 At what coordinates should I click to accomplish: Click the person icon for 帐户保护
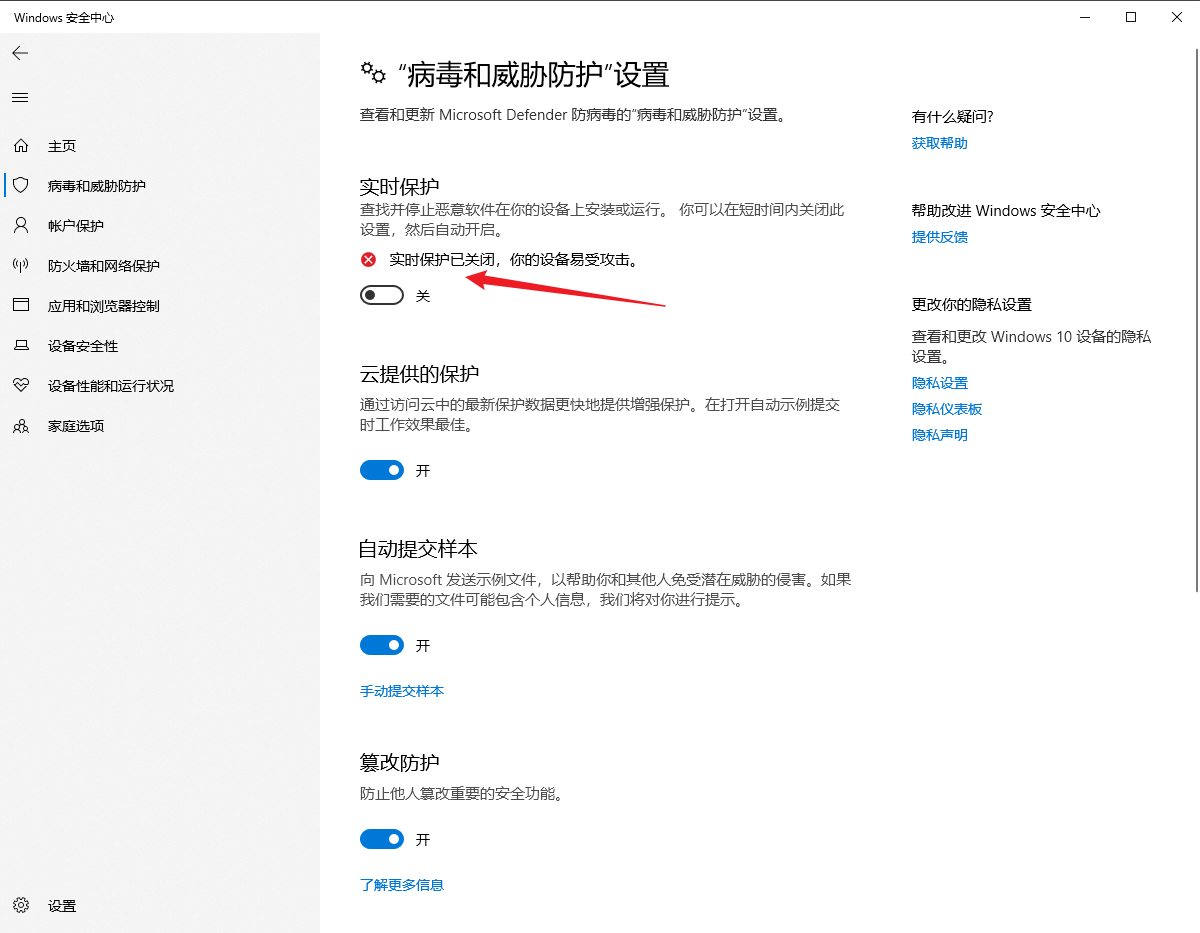pos(21,226)
